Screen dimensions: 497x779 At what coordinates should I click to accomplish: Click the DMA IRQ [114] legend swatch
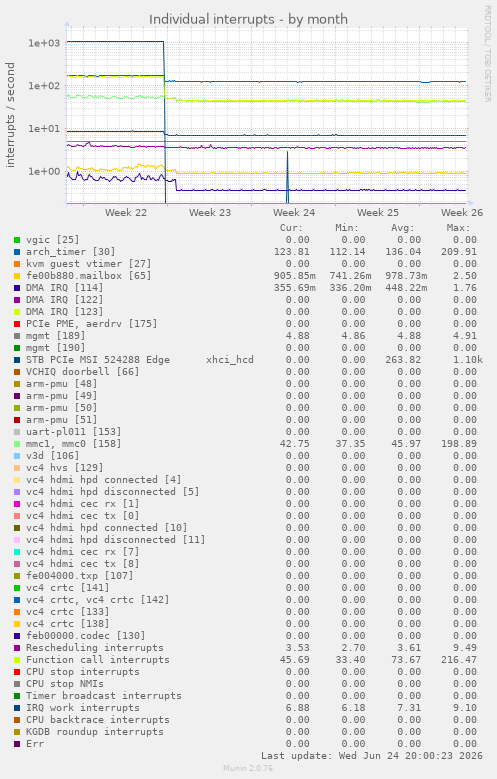[17, 288]
